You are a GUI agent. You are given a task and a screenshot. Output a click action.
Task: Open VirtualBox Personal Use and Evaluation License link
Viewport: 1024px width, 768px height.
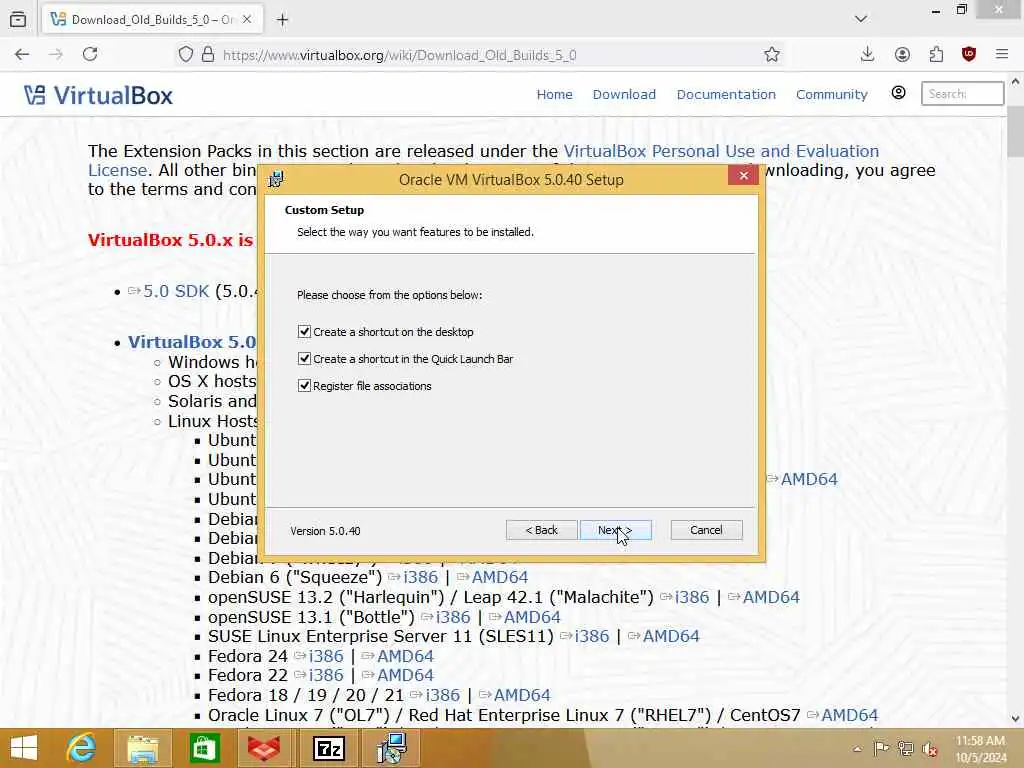(x=721, y=151)
